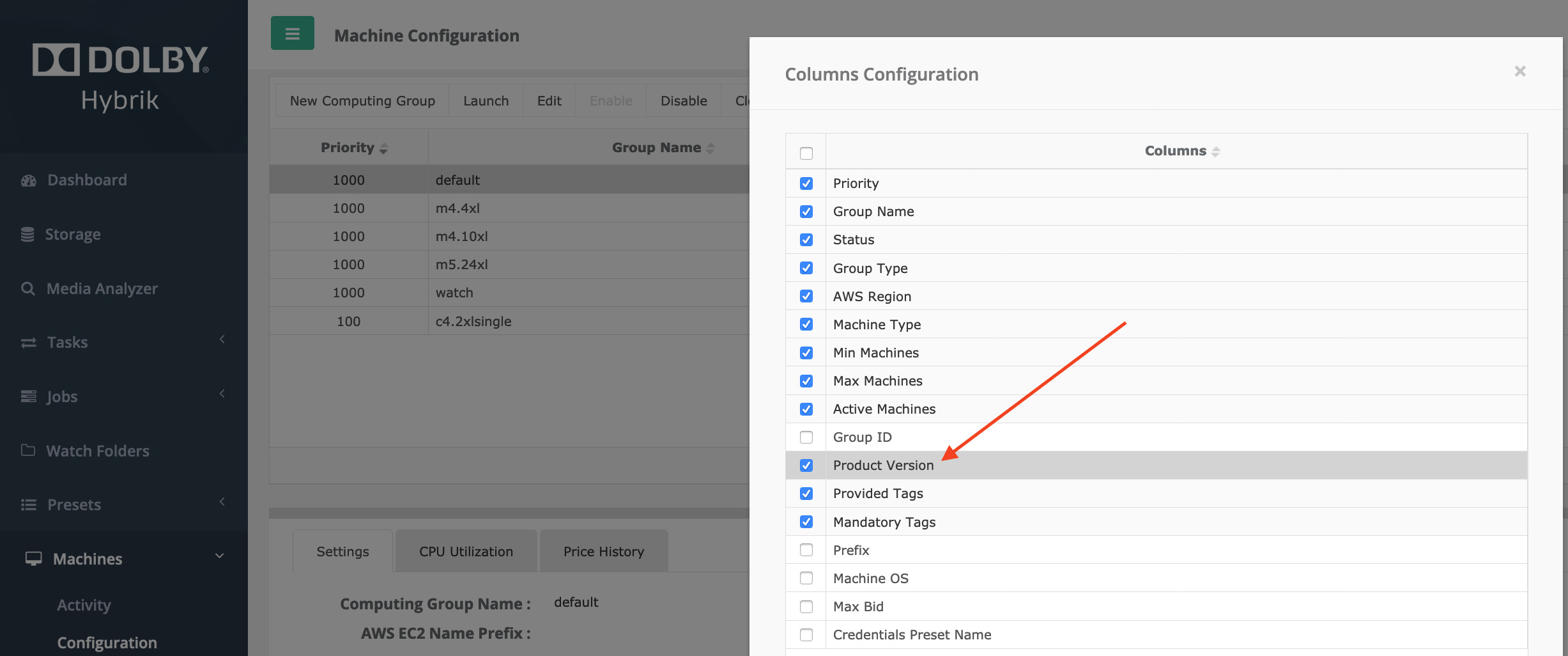
Task: Expand the Presets sidebar chevron
Action: pos(222,502)
